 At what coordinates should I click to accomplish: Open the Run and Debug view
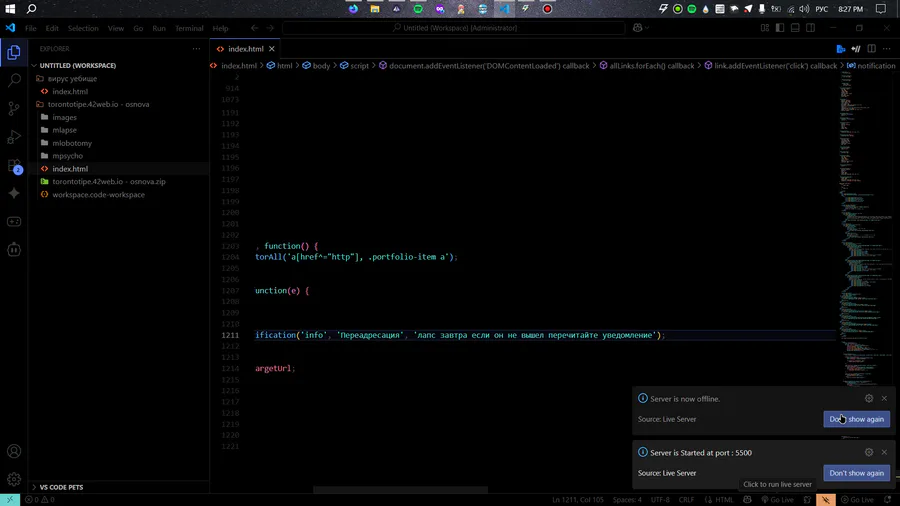pos(14,137)
